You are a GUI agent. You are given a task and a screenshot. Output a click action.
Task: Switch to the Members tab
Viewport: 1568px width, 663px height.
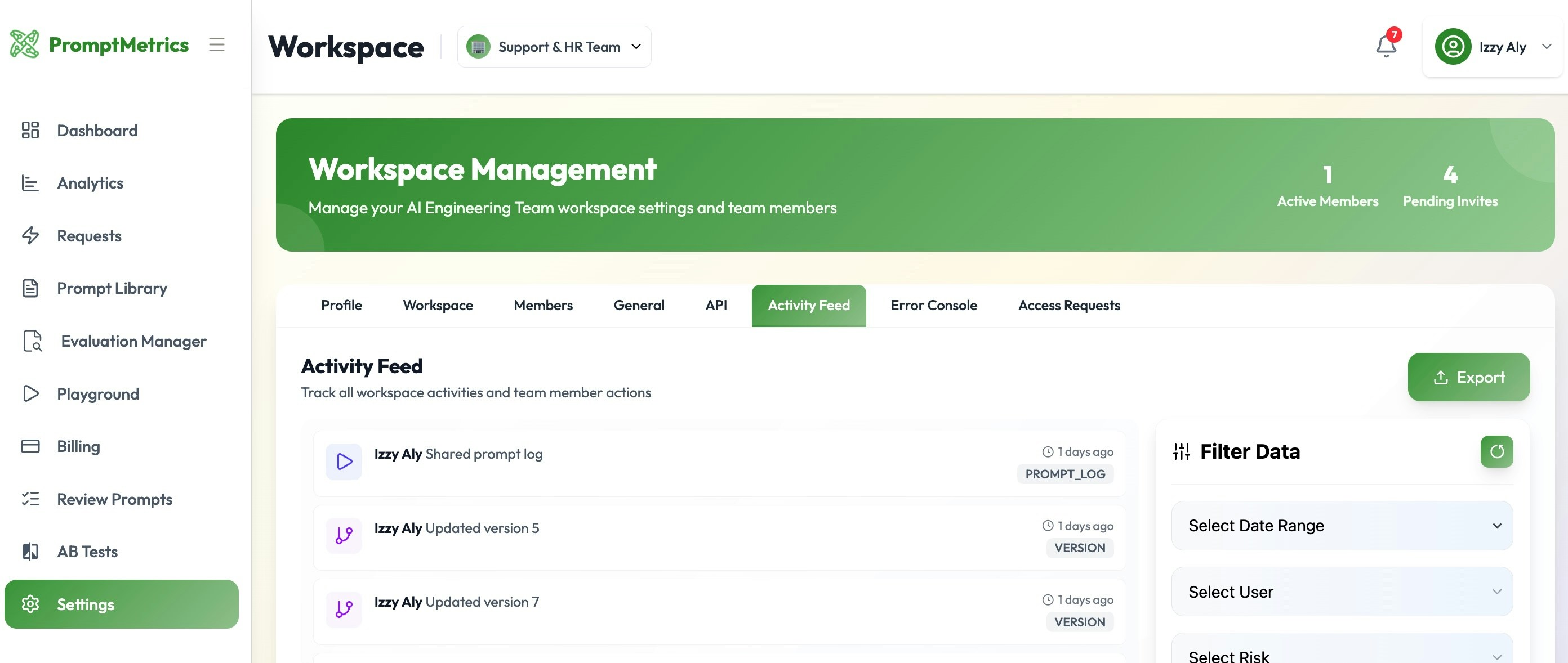coord(542,306)
